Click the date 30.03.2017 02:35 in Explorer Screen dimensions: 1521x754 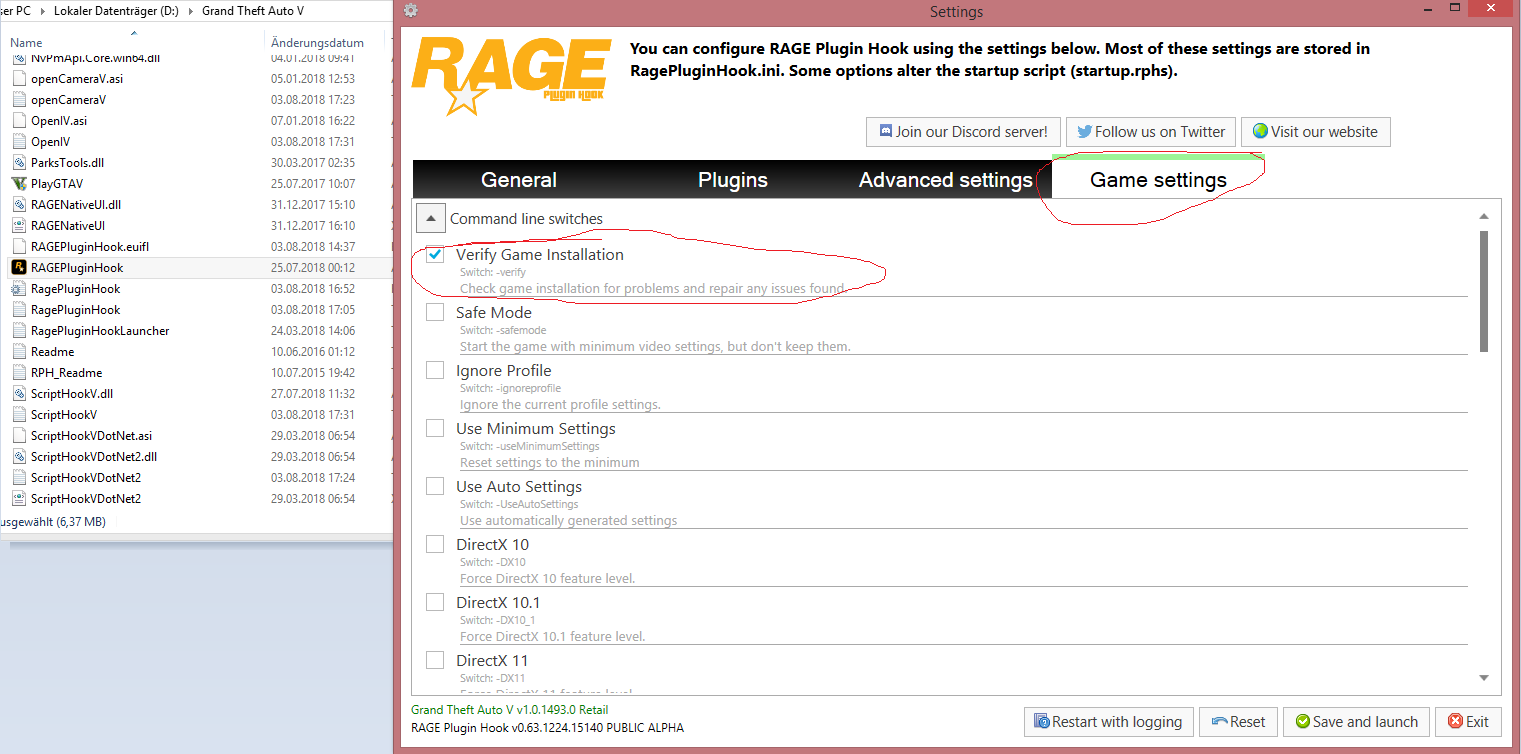point(313,162)
